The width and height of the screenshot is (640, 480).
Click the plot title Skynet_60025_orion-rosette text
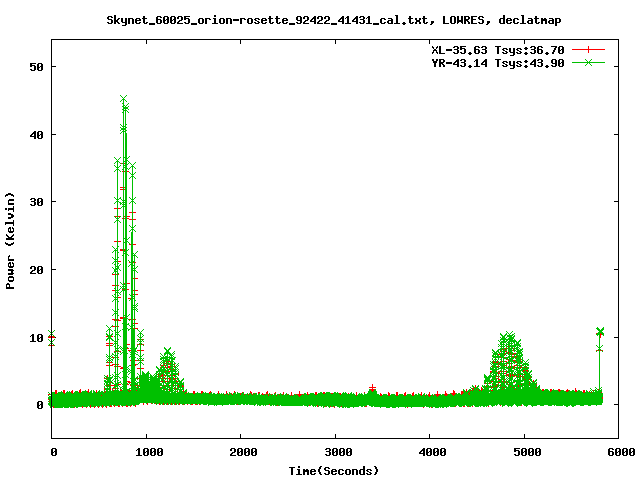(x=333, y=20)
